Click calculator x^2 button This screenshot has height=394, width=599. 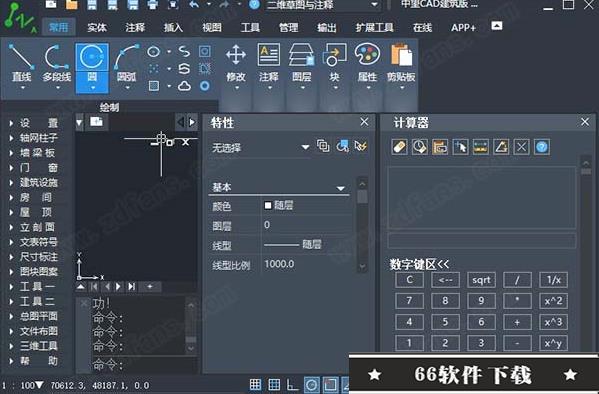click(x=553, y=301)
